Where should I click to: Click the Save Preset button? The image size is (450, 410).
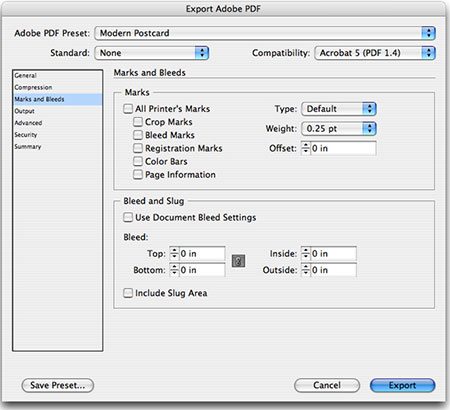tap(58, 385)
